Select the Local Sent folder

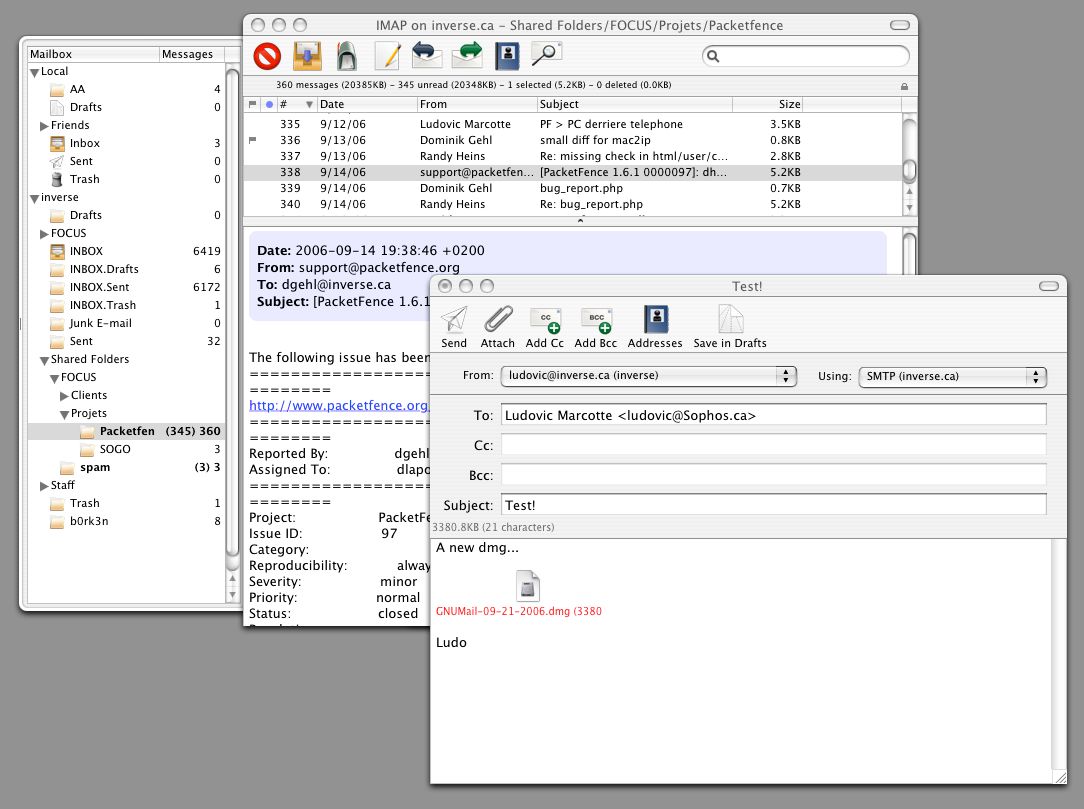pos(81,161)
